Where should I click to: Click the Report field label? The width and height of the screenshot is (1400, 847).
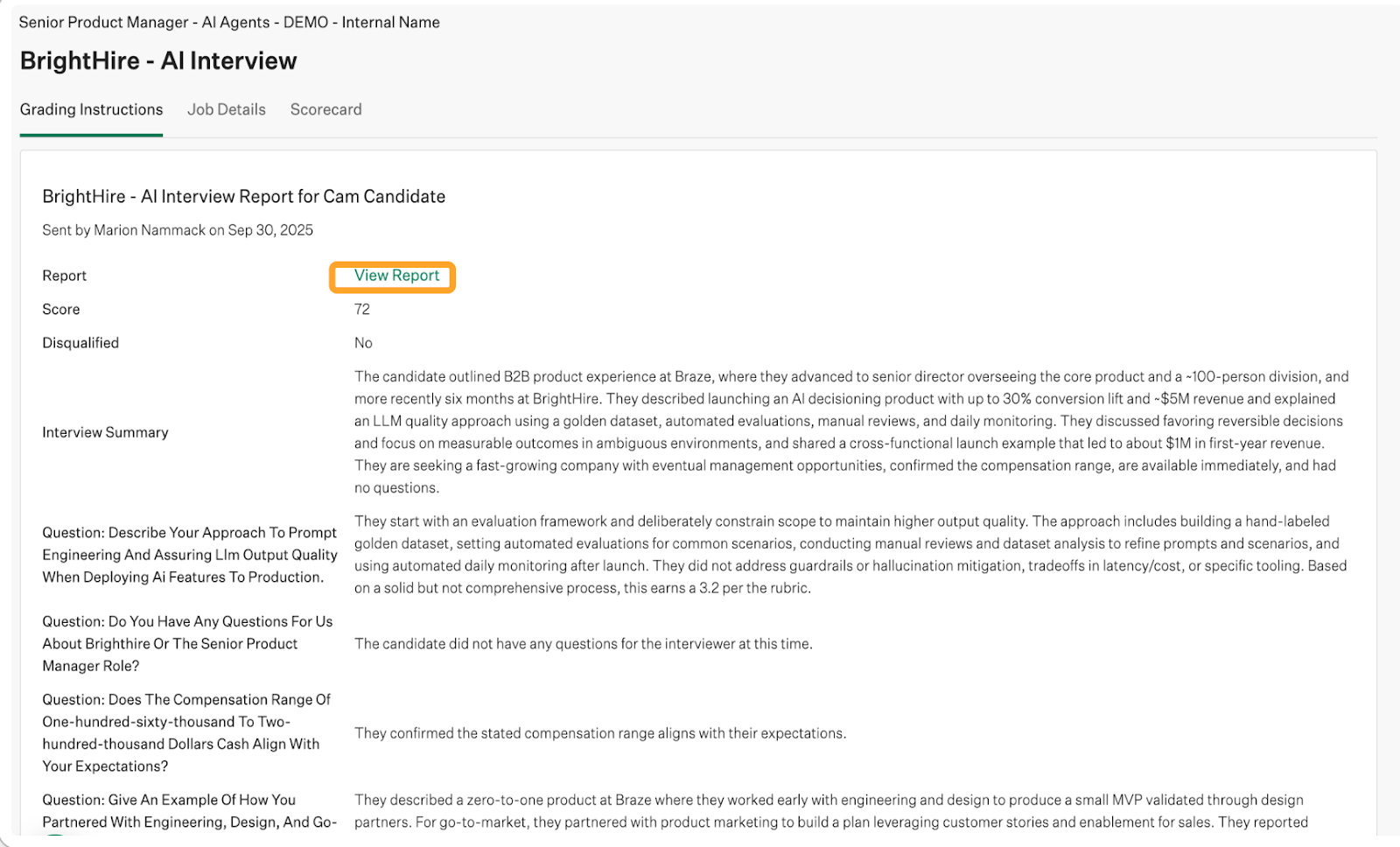coord(64,276)
